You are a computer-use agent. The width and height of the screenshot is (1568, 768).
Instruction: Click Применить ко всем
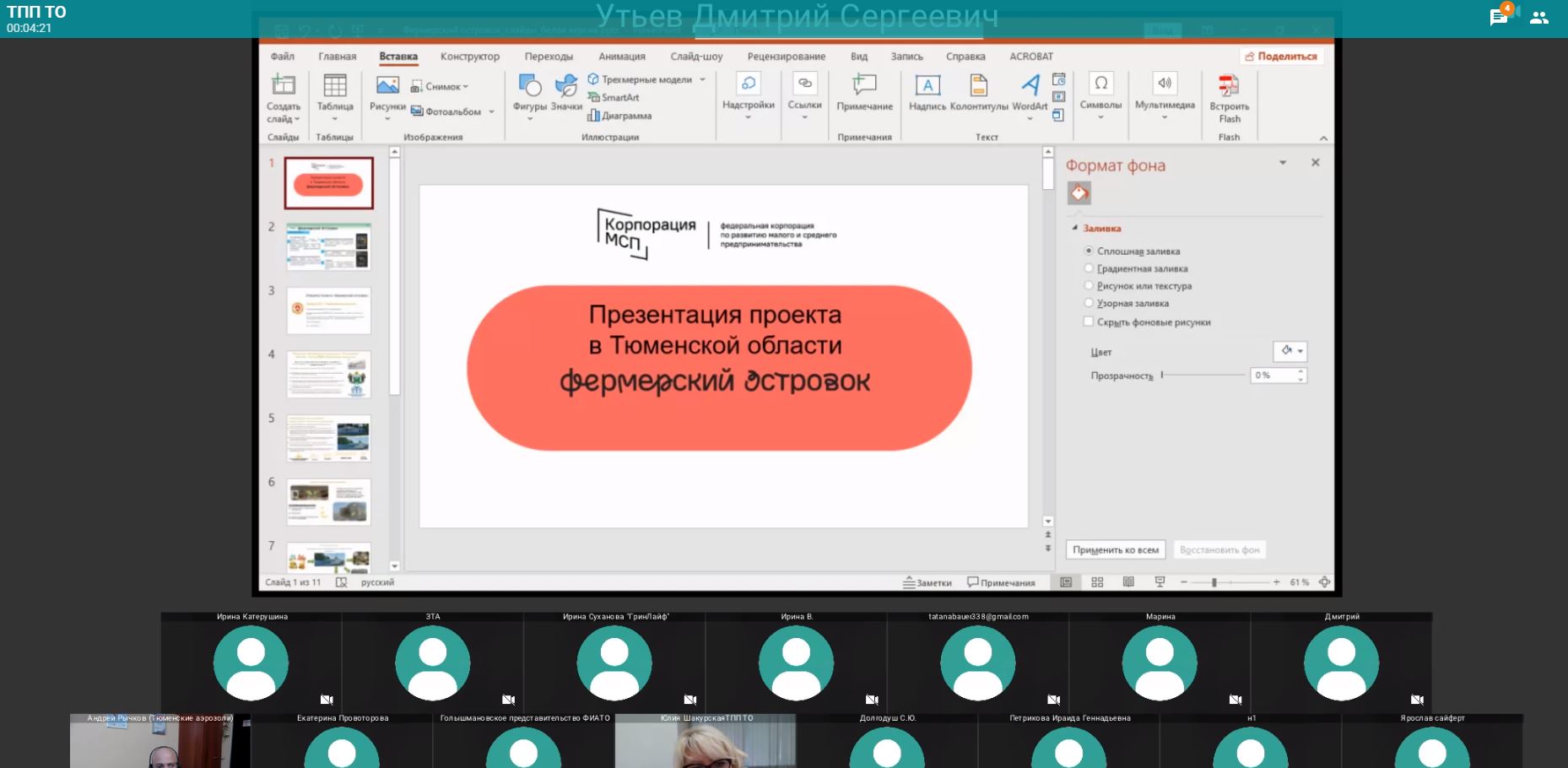click(x=1116, y=549)
